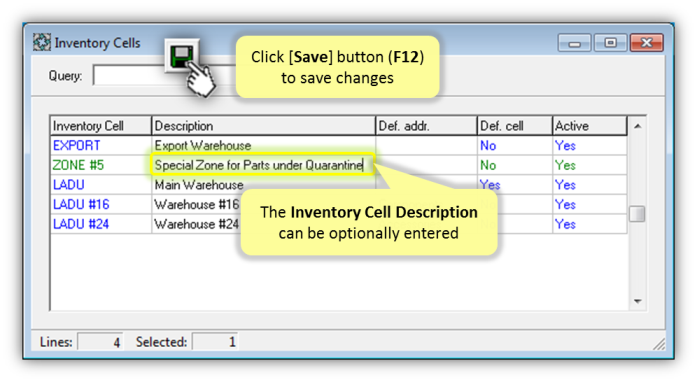Maximize the Inventory Cells window
Image resolution: width=697 pixels, height=382 pixels.
(610, 43)
